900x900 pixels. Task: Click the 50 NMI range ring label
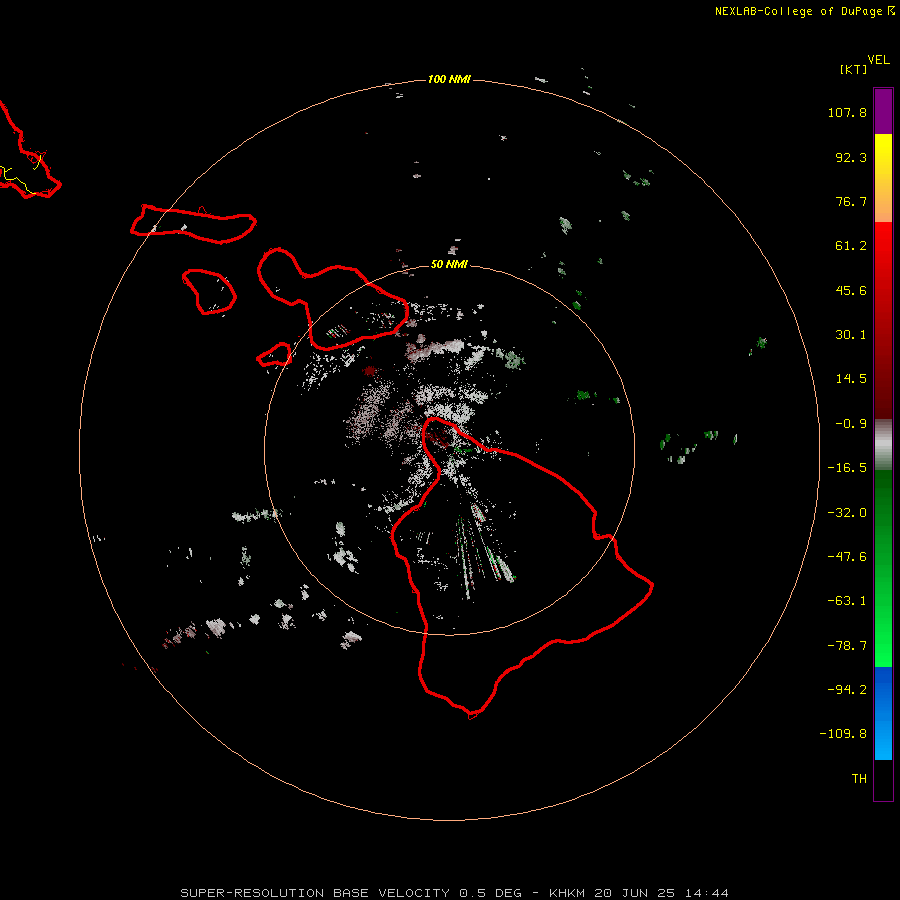point(449,264)
